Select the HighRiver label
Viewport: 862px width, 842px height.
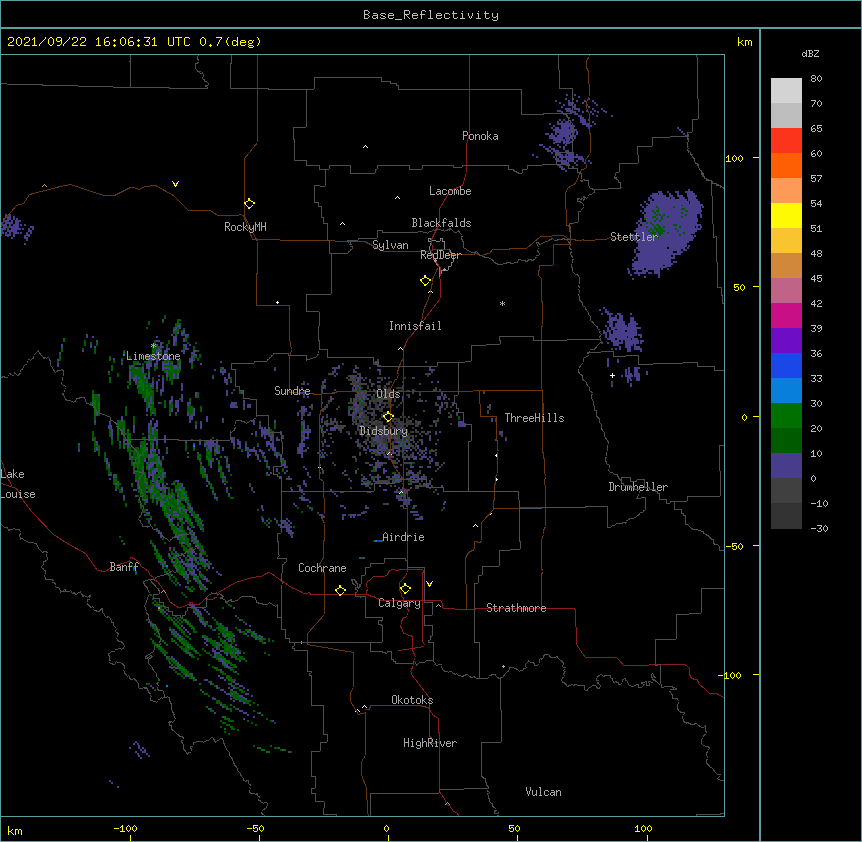[430, 743]
